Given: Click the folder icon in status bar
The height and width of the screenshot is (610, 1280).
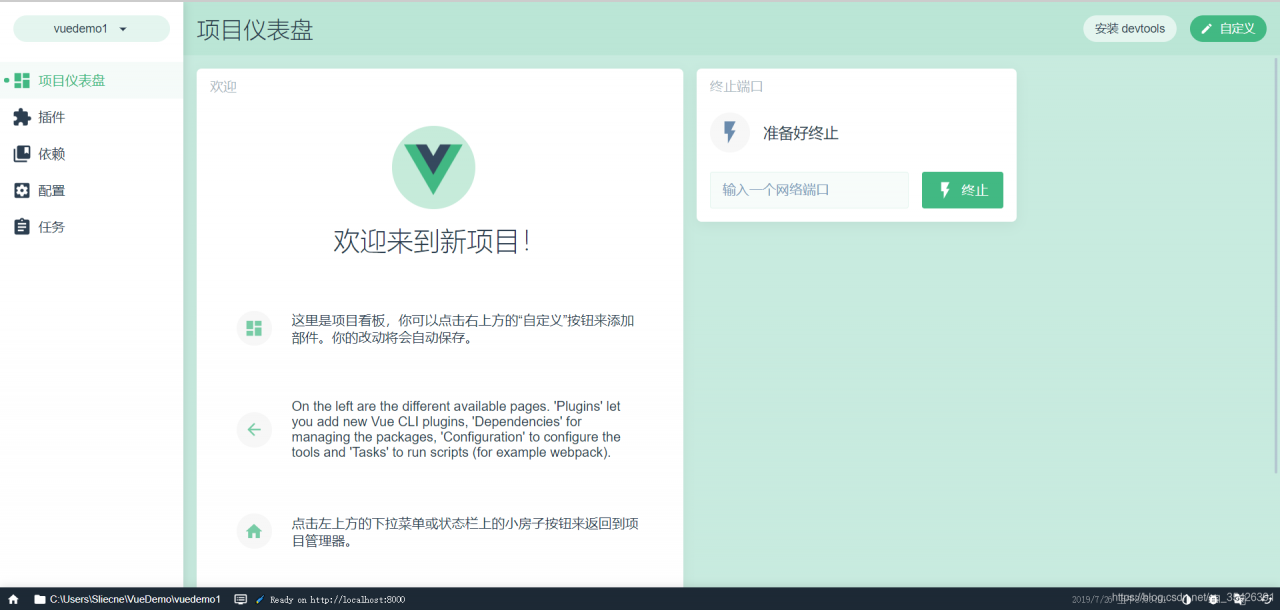Looking at the screenshot, I should (x=40, y=599).
